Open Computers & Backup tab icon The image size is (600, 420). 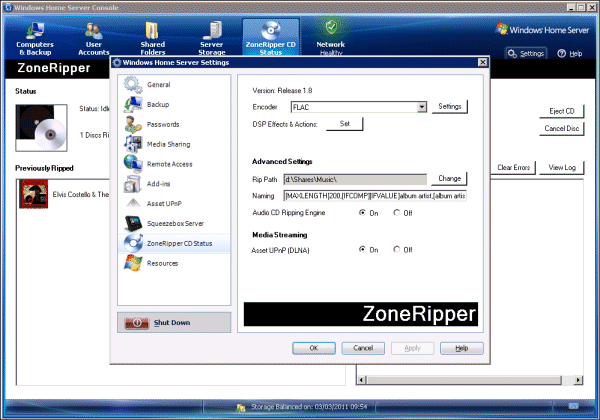click(x=35, y=31)
